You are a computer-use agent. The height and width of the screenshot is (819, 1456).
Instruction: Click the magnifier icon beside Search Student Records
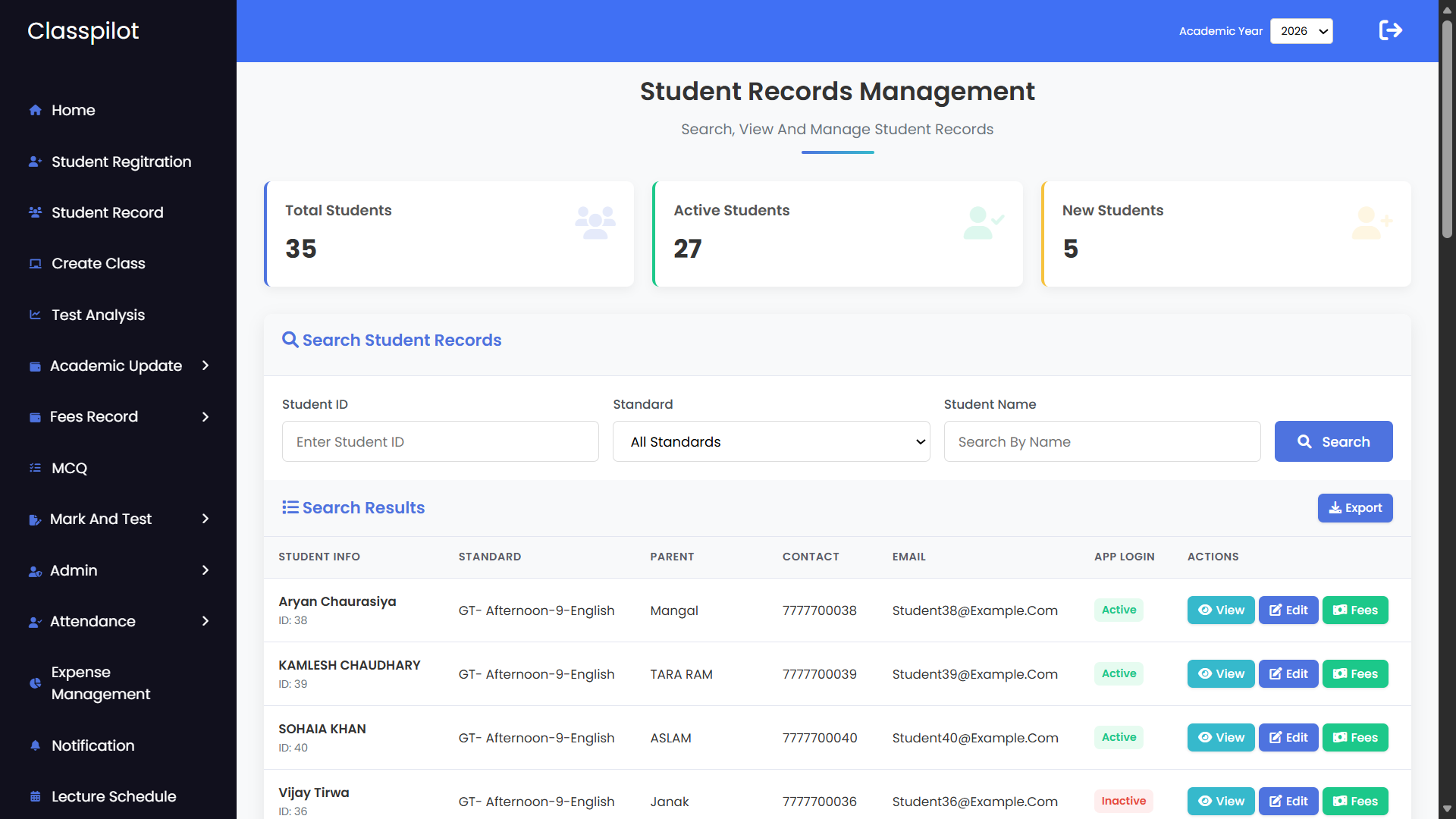click(x=290, y=340)
